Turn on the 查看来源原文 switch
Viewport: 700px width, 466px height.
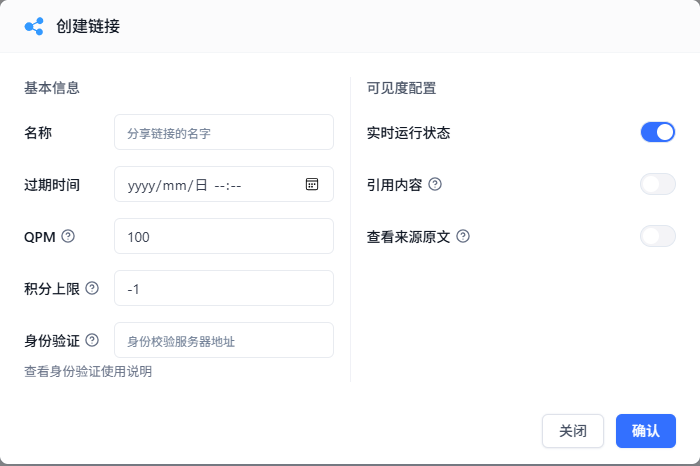coord(657,236)
